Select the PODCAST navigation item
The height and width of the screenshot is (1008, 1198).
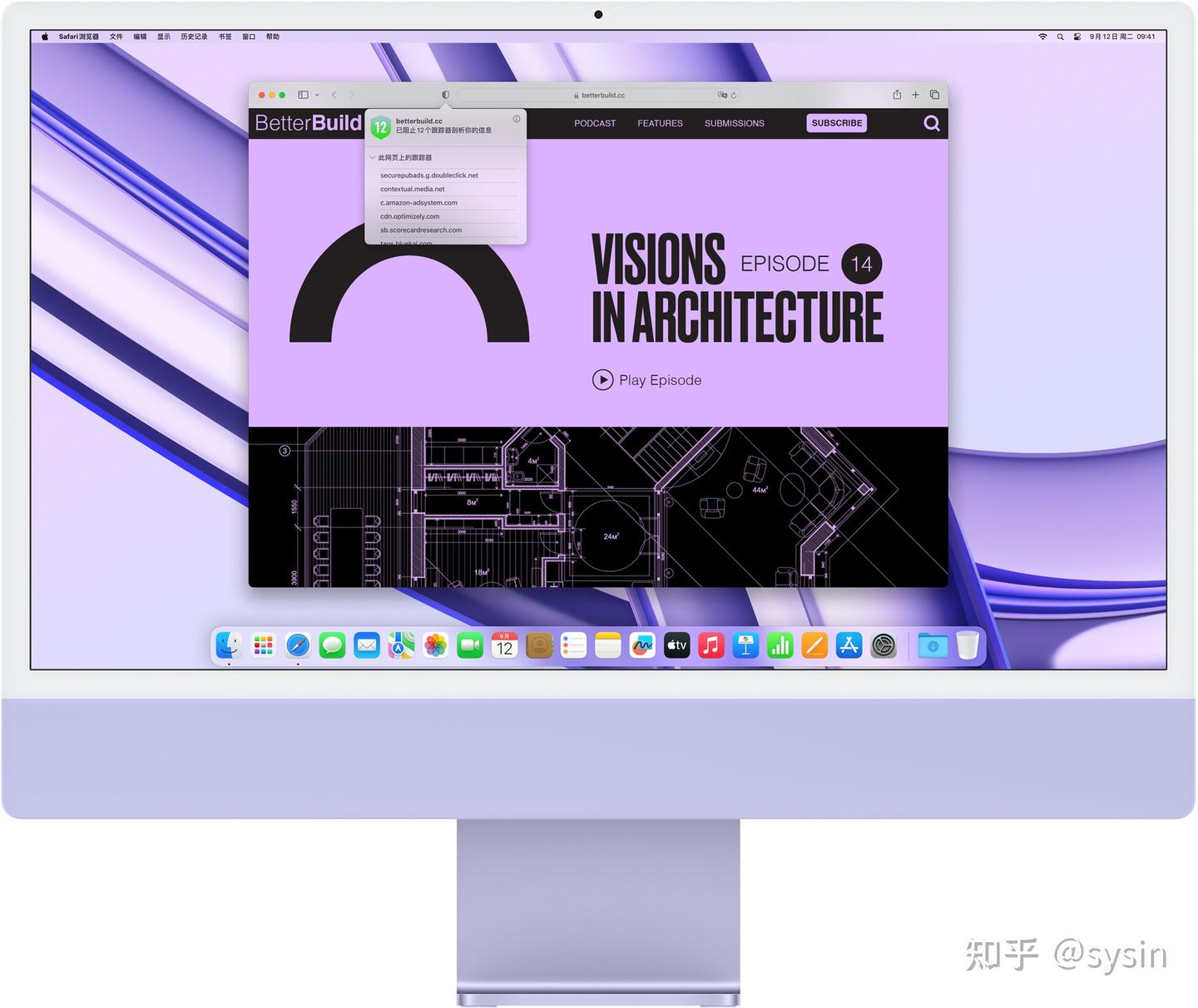[x=594, y=123]
